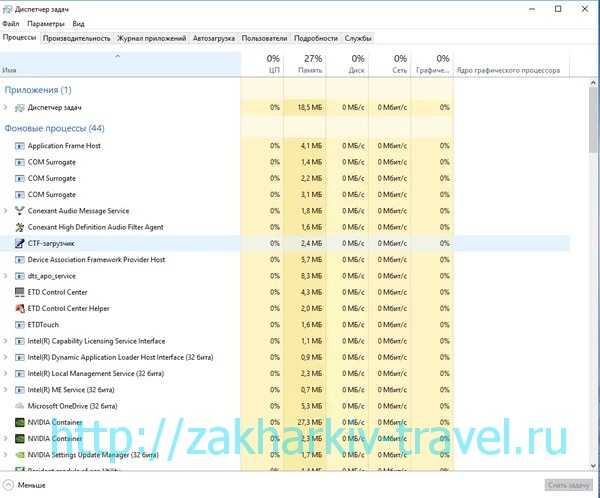The height and width of the screenshot is (498, 600).
Task: Click the ETD Control Center Helper icon
Action: point(20,309)
